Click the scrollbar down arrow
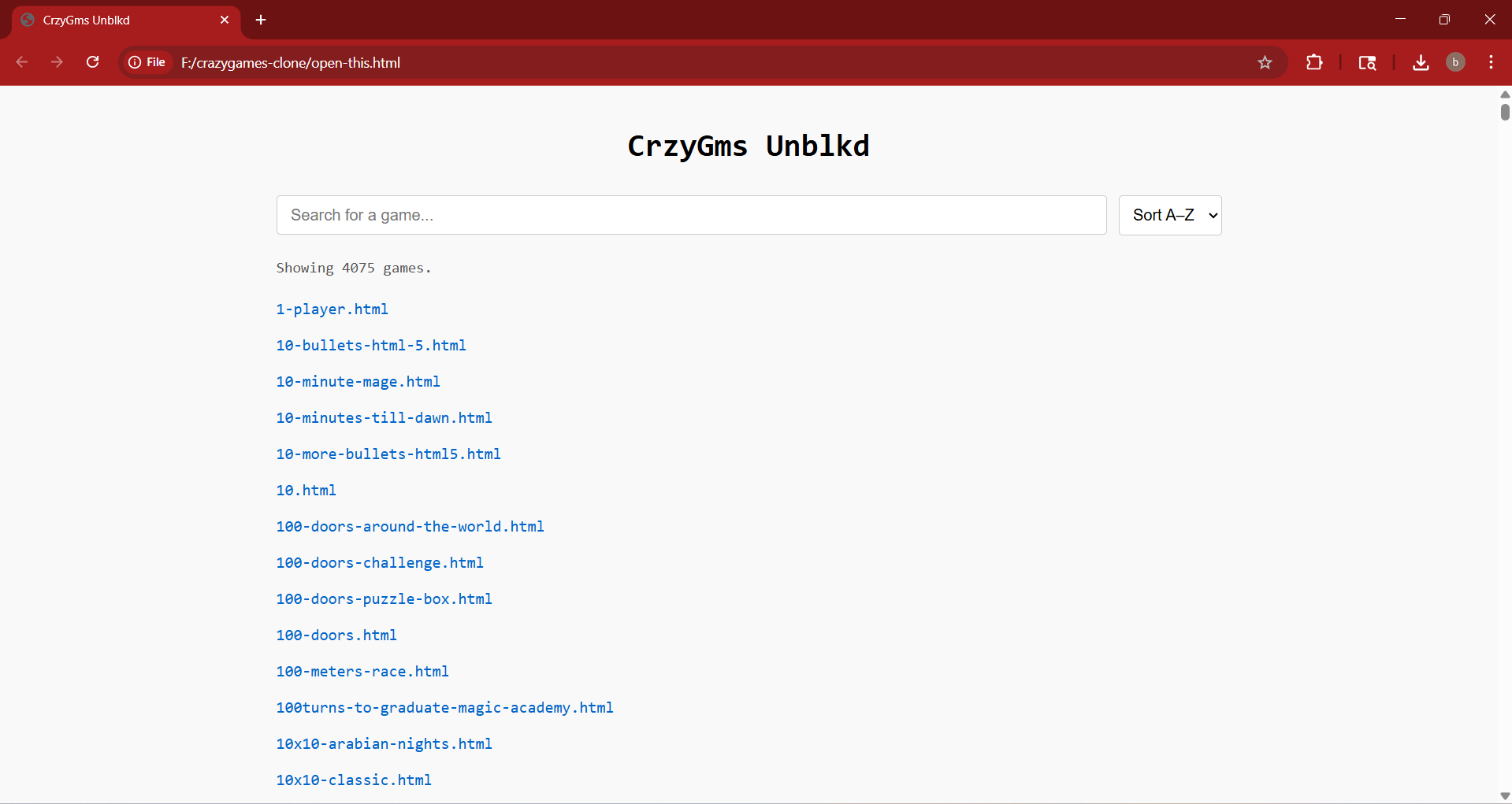This screenshot has height=804, width=1512. coord(1504,796)
